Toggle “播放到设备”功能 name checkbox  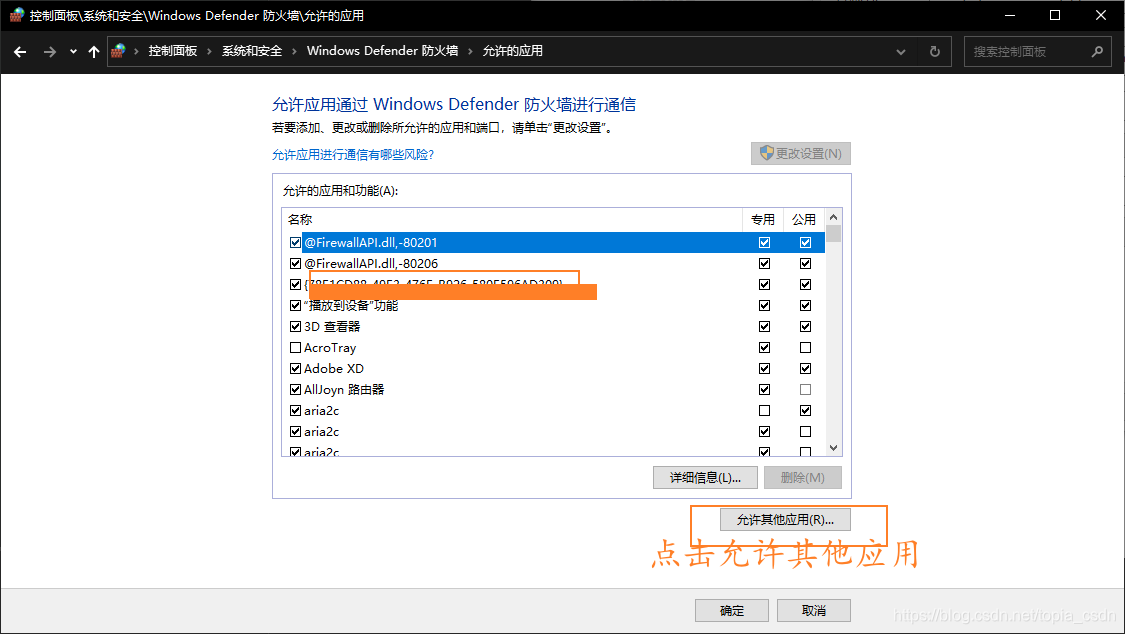point(295,306)
